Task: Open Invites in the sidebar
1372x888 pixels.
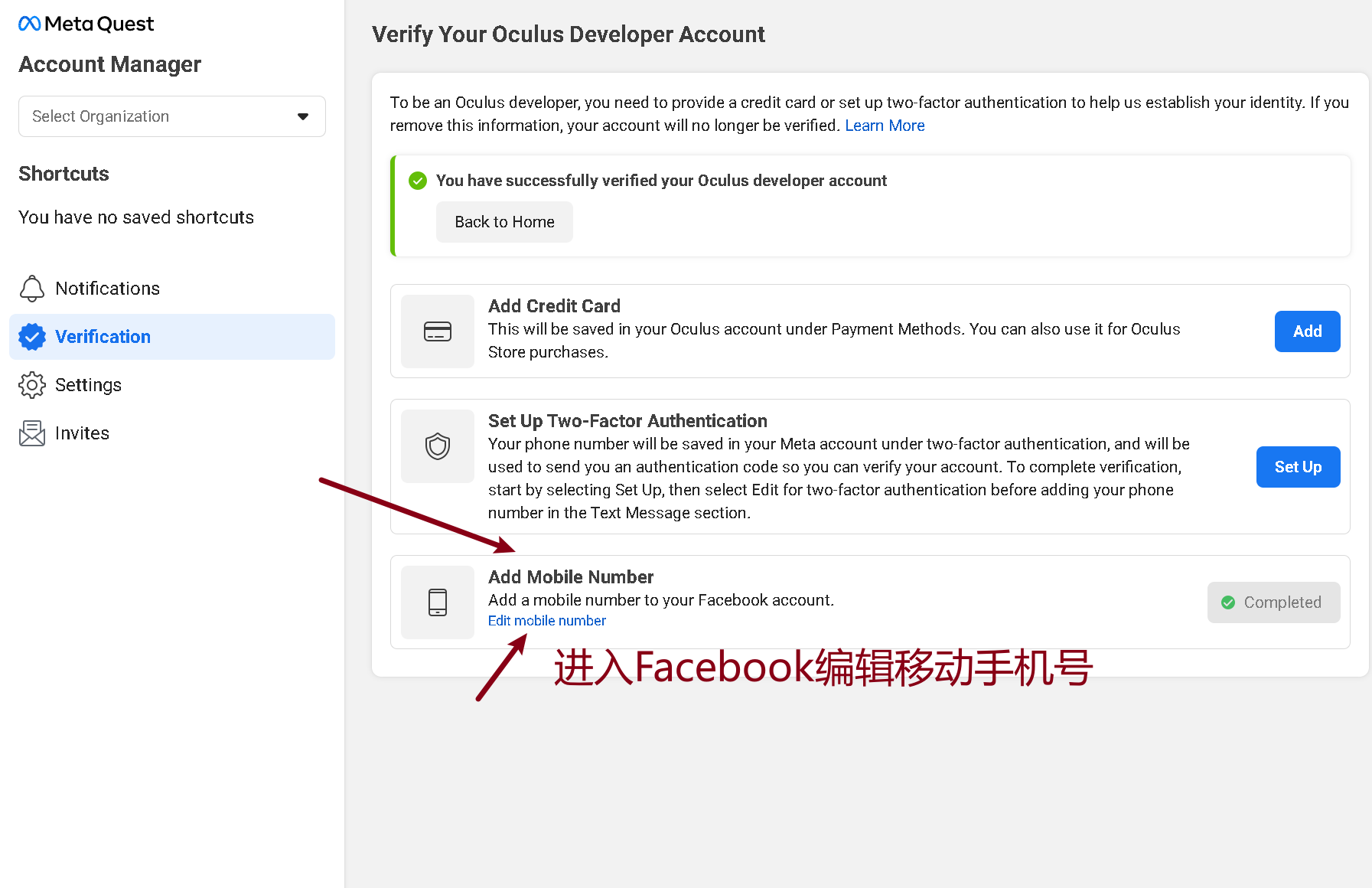Action: tap(172, 433)
